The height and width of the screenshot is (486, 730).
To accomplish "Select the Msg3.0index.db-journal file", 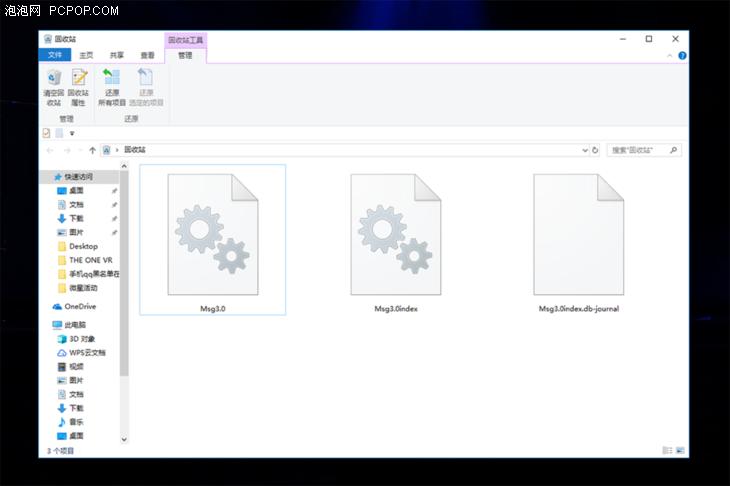I will pos(578,240).
